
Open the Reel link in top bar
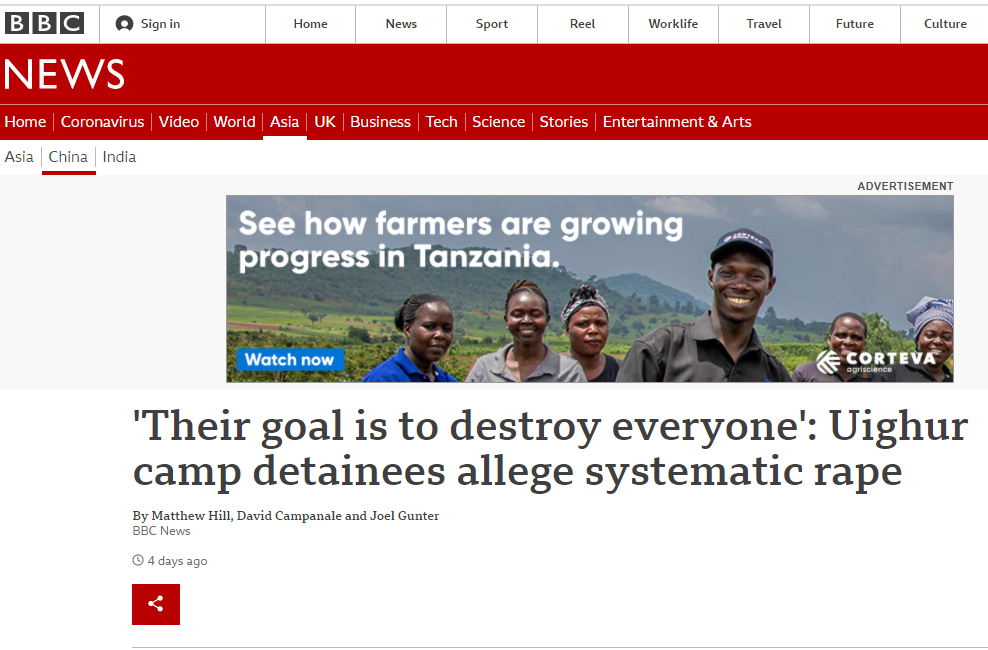pos(582,24)
